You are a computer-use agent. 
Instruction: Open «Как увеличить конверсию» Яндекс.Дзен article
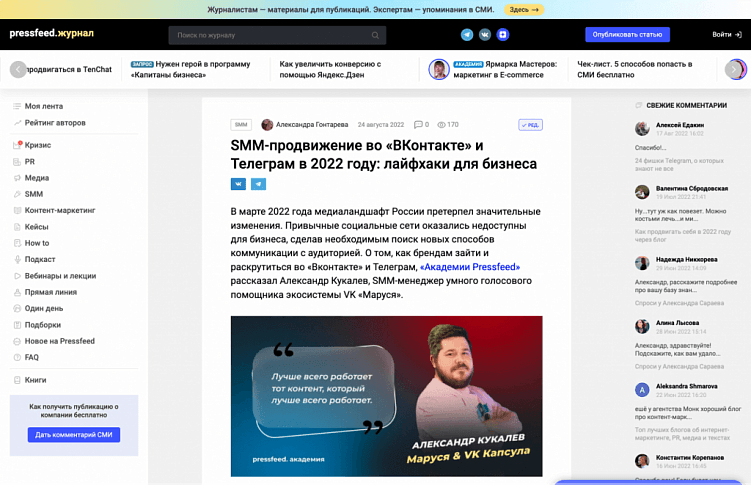pyautogui.click(x=330, y=69)
